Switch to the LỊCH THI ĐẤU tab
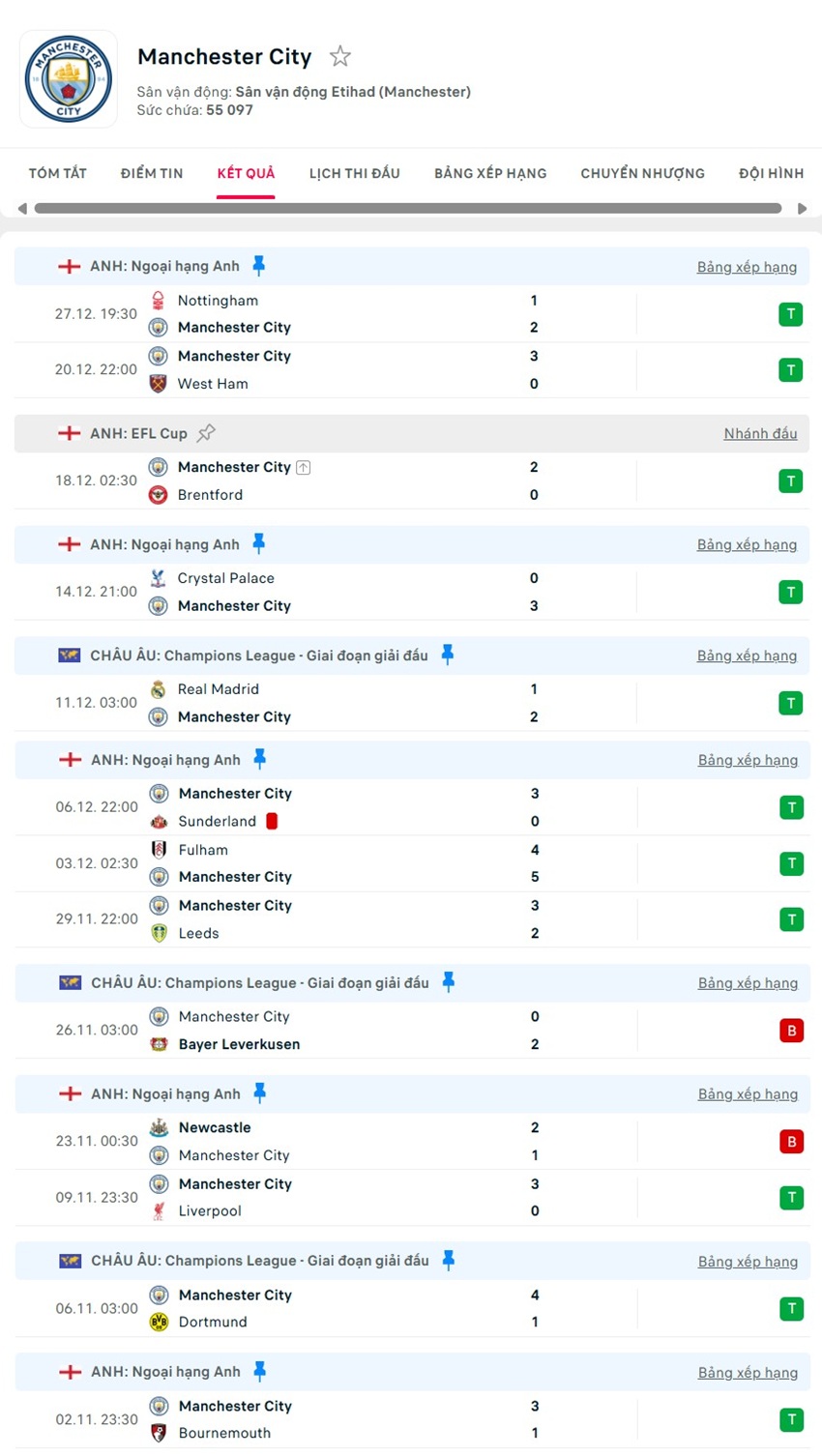822x1456 pixels. (x=354, y=173)
